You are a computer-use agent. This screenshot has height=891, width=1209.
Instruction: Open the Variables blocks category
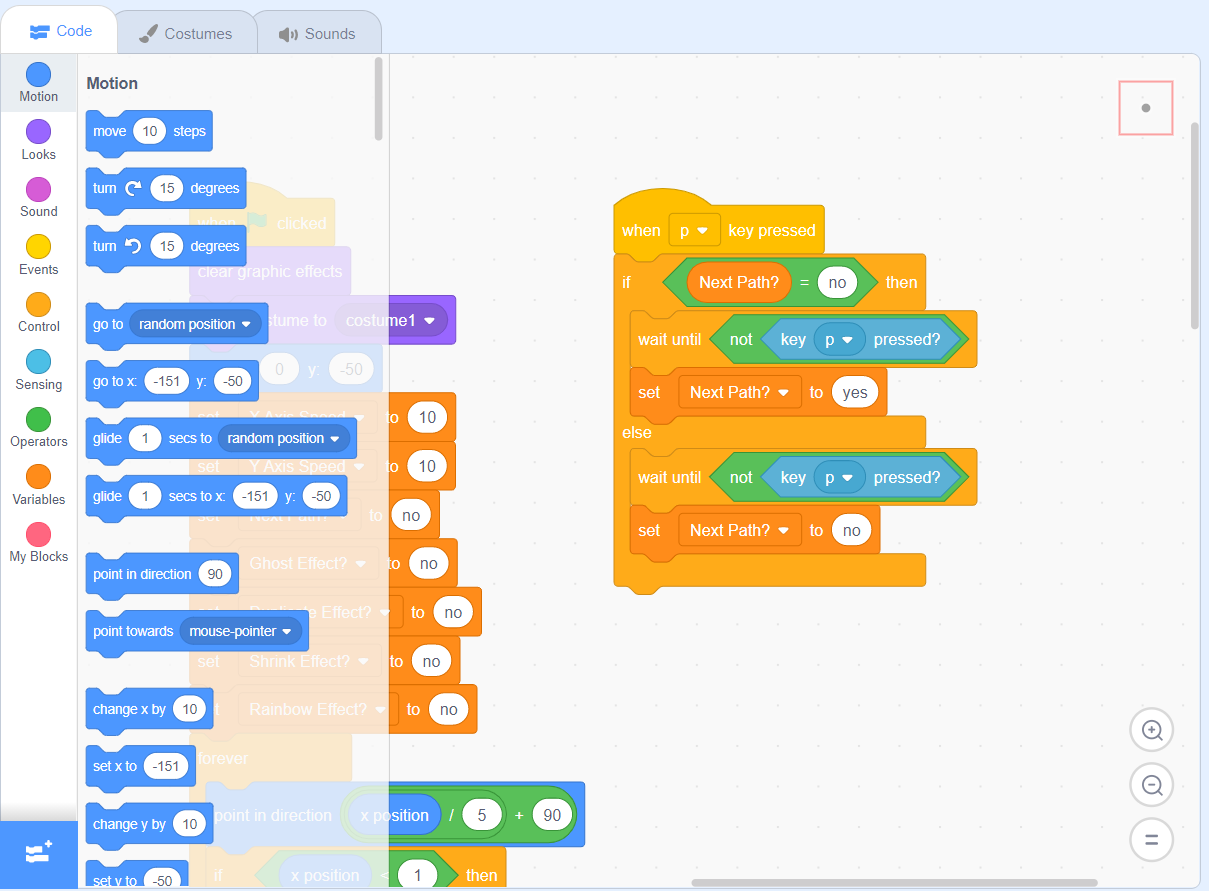[38, 480]
